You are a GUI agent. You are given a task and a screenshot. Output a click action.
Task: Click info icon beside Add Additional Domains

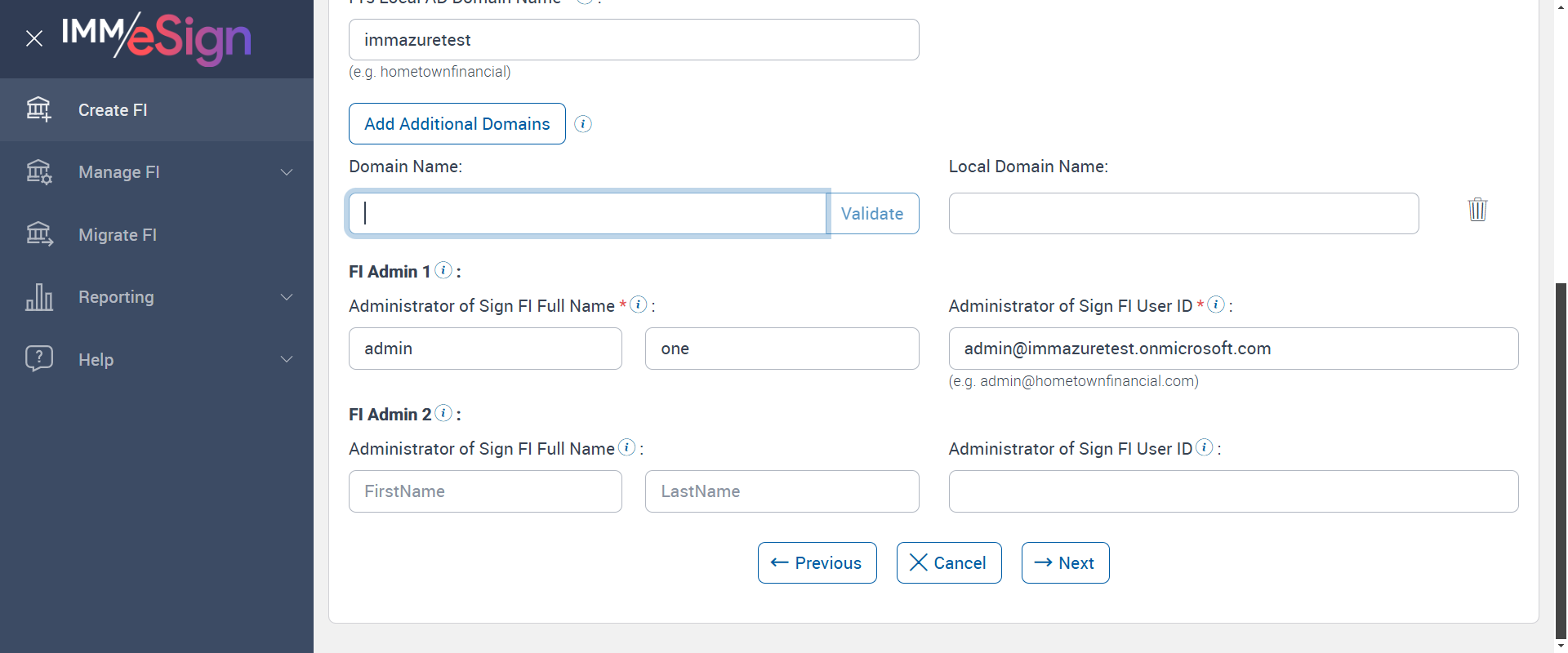point(583,124)
